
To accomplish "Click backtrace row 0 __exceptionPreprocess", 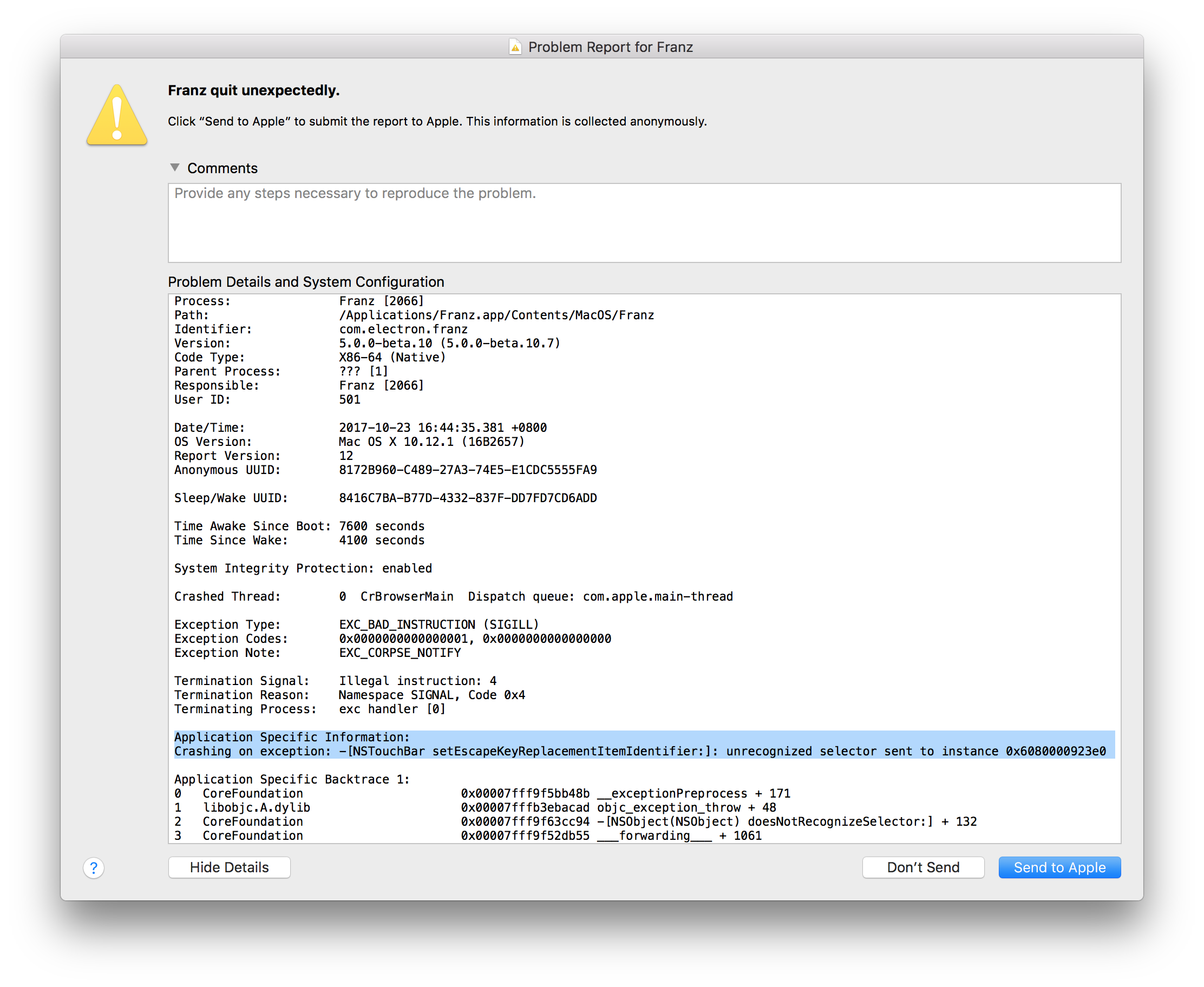I will click(482, 794).
